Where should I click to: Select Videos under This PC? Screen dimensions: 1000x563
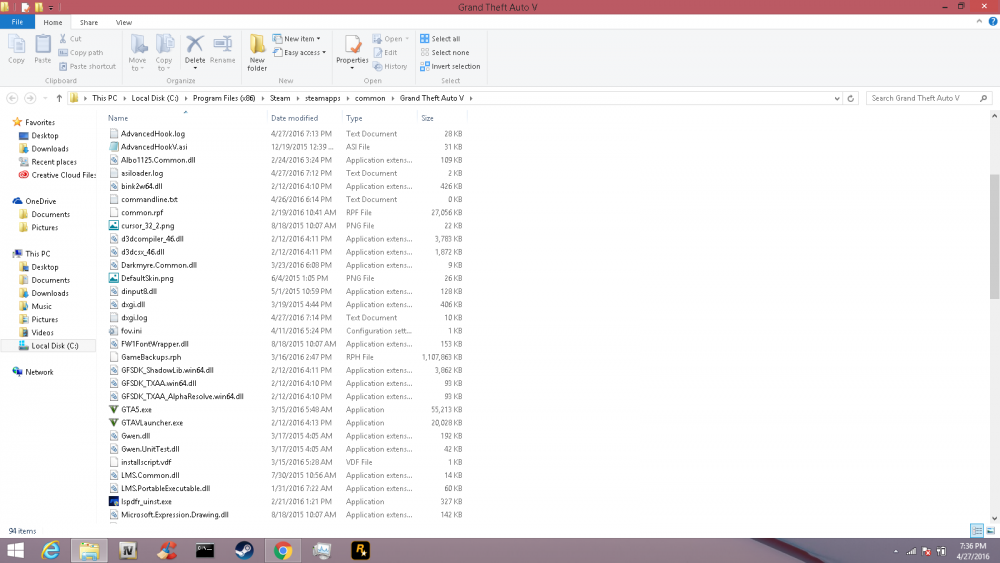(x=42, y=332)
